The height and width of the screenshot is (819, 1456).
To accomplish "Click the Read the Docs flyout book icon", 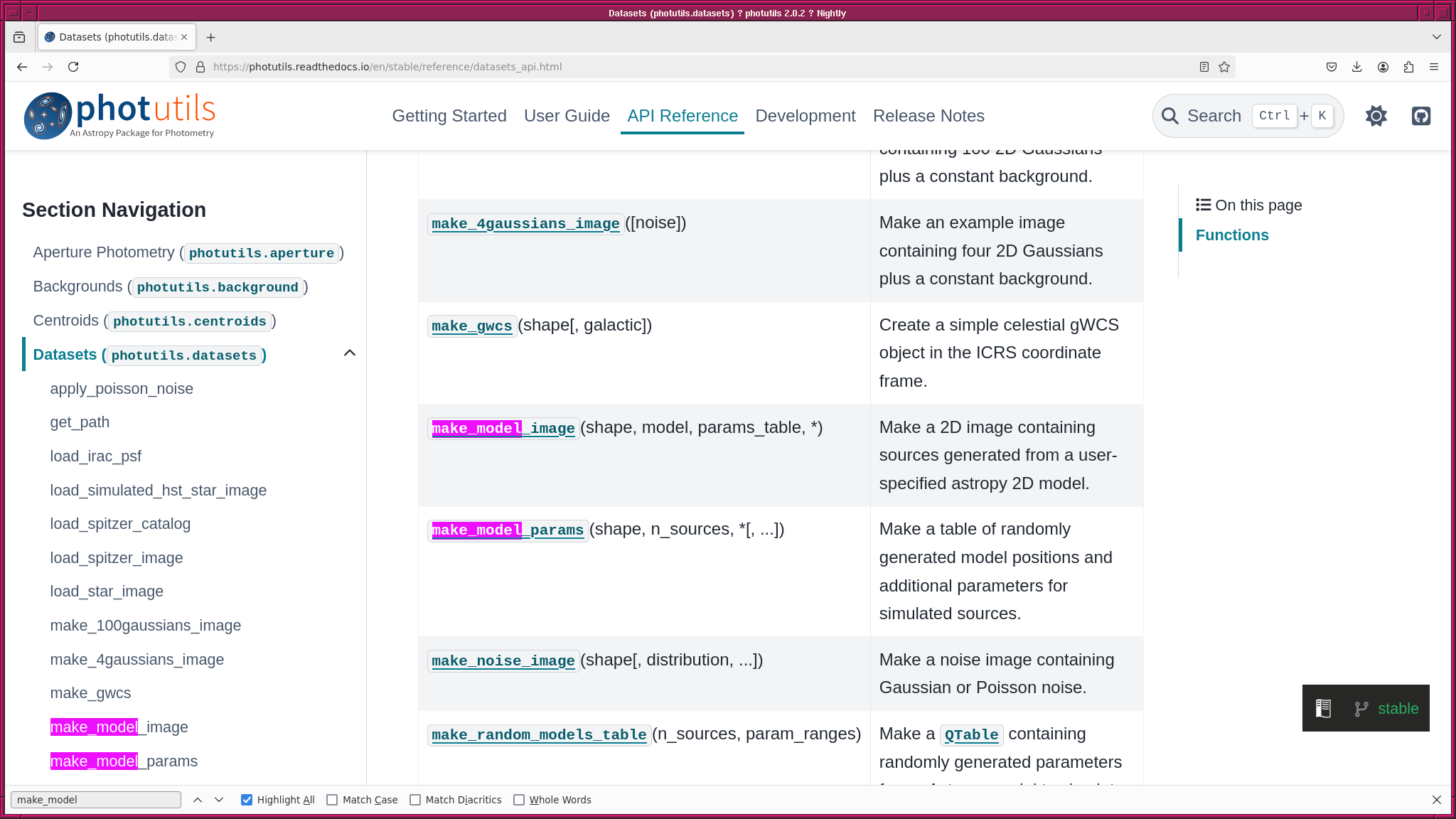I will (1323, 708).
